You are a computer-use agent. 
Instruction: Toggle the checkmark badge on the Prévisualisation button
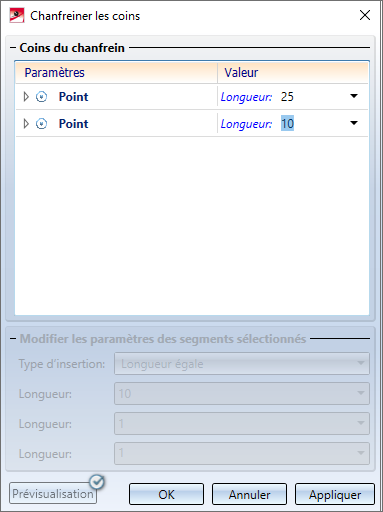97,482
